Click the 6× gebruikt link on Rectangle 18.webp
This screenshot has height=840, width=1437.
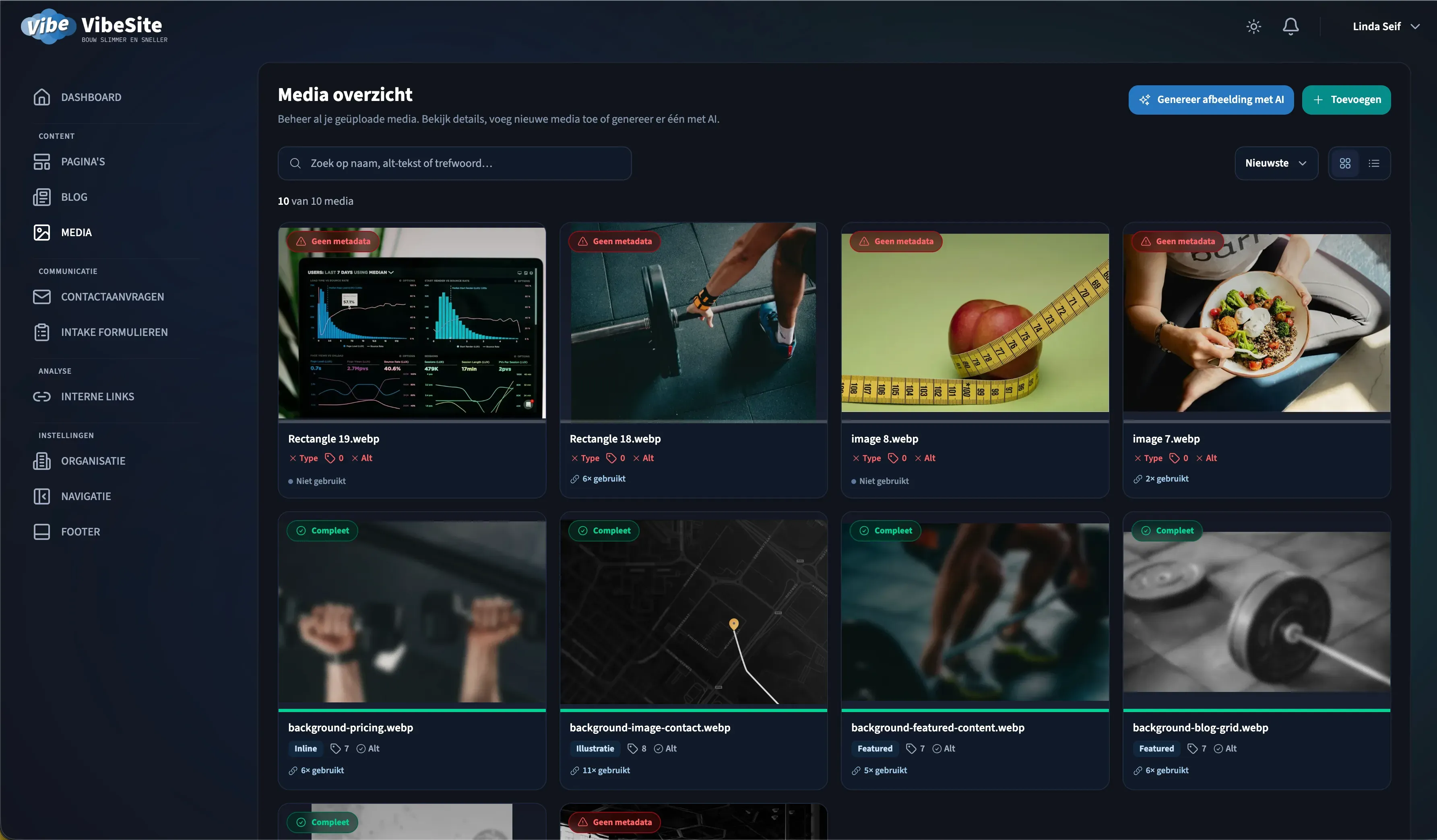pyautogui.click(x=598, y=479)
